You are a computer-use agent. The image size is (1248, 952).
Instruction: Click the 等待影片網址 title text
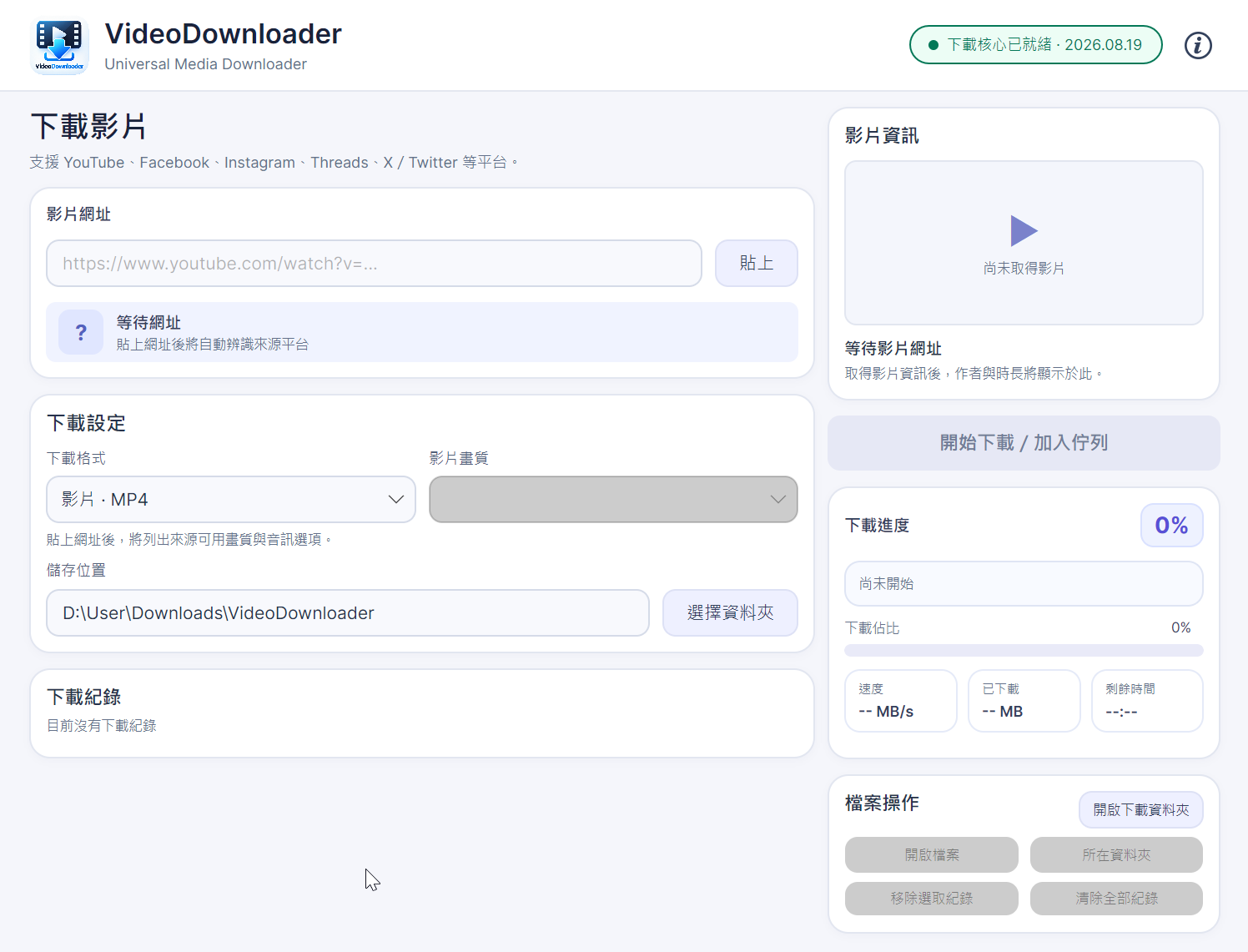(x=893, y=349)
